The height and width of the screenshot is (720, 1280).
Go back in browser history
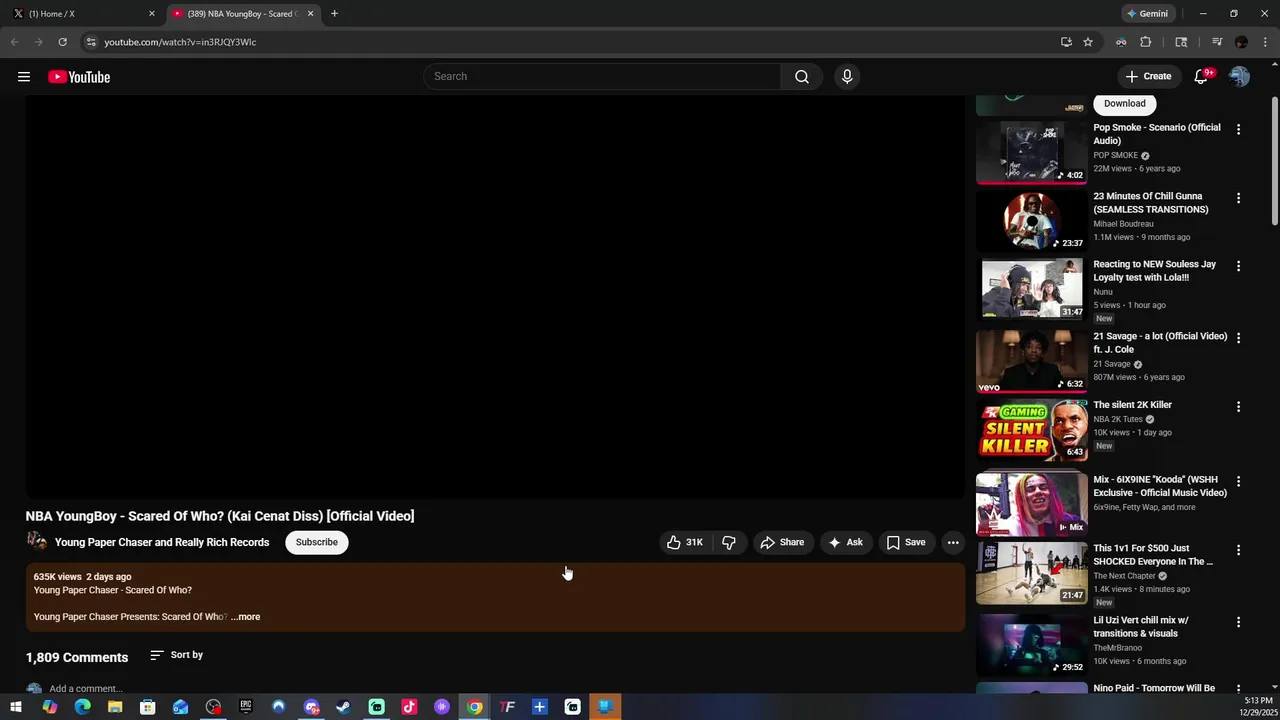click(x=14, y=42)
